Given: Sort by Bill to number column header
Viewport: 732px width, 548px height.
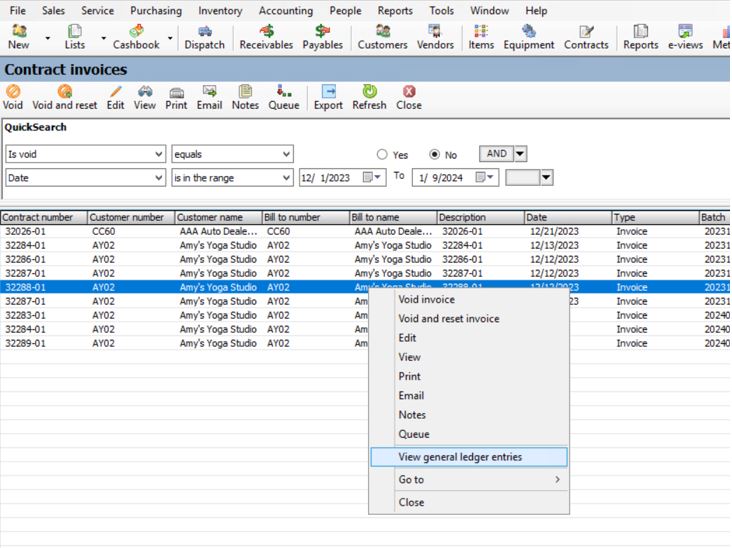Looking at the screenshot, I should tap(305, 218).
